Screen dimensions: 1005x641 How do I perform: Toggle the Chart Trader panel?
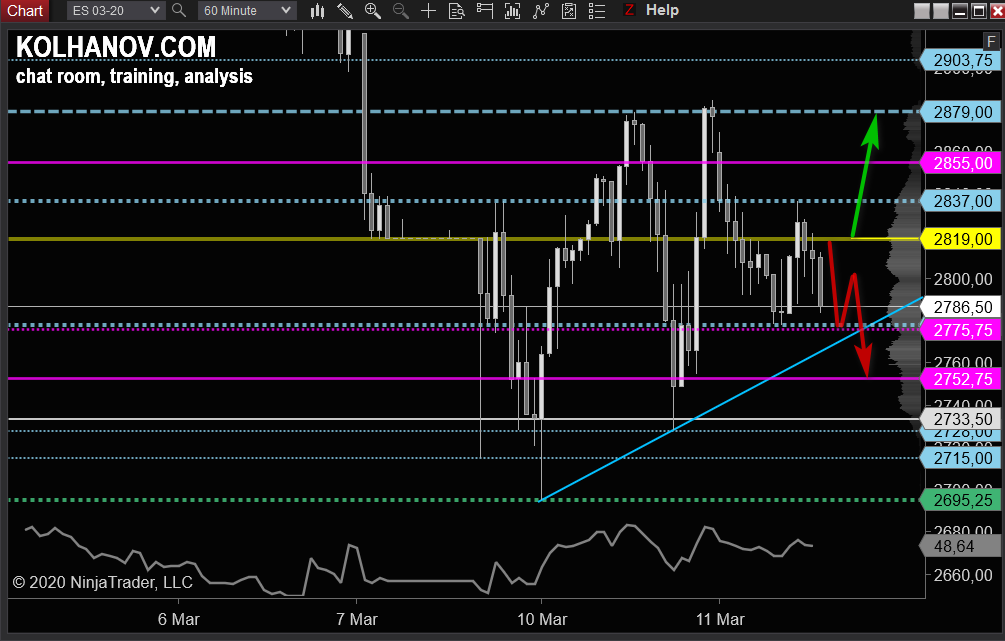(485, 11)
